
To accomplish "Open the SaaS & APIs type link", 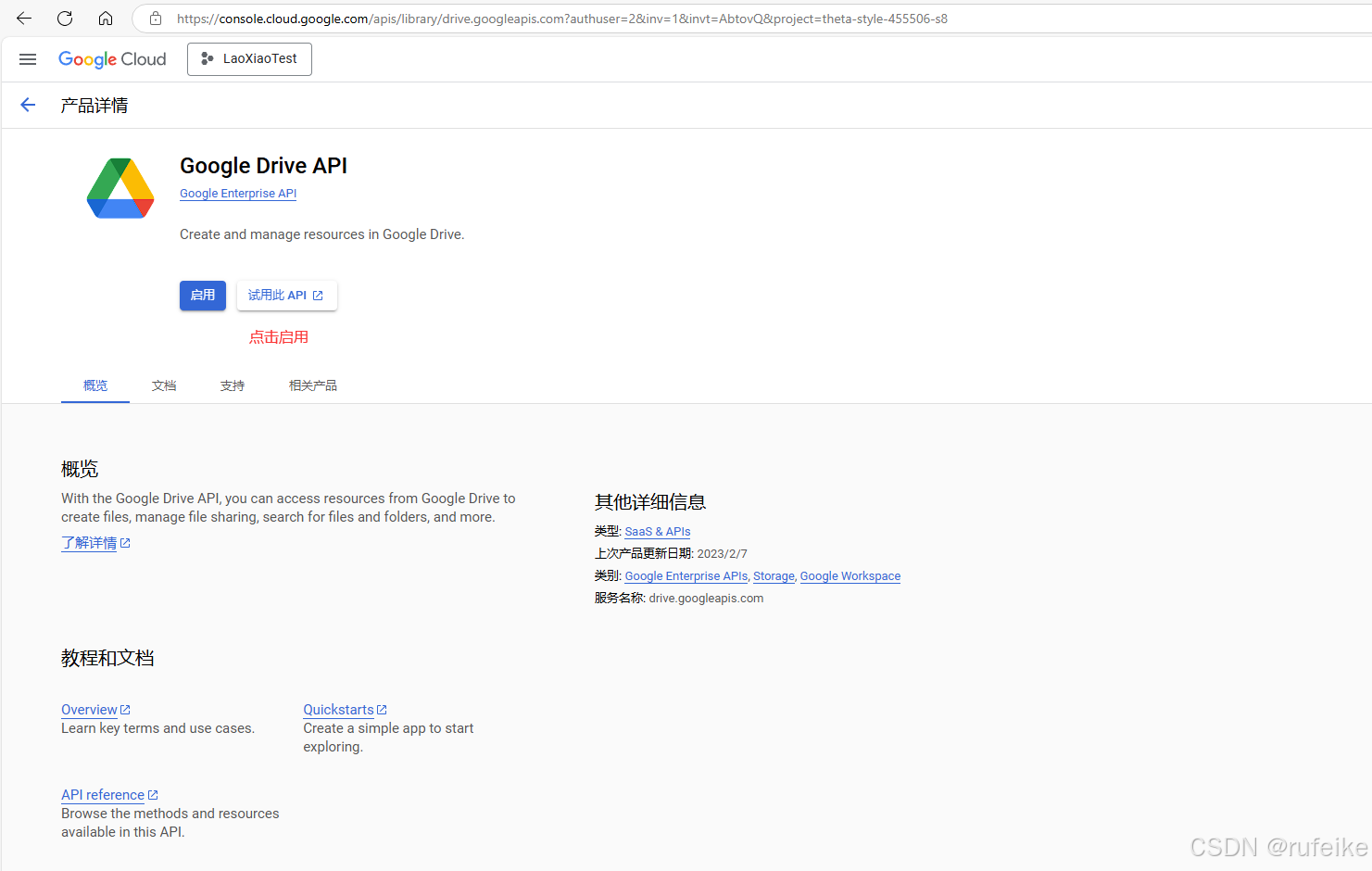I will [658, 532].
